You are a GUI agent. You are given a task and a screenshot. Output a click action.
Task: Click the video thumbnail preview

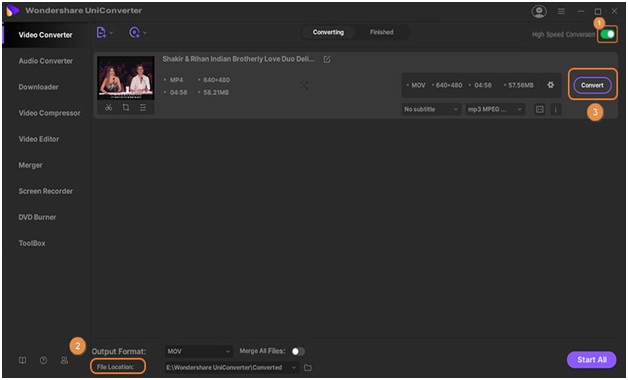pyautogui.click(x=126, y=78)
